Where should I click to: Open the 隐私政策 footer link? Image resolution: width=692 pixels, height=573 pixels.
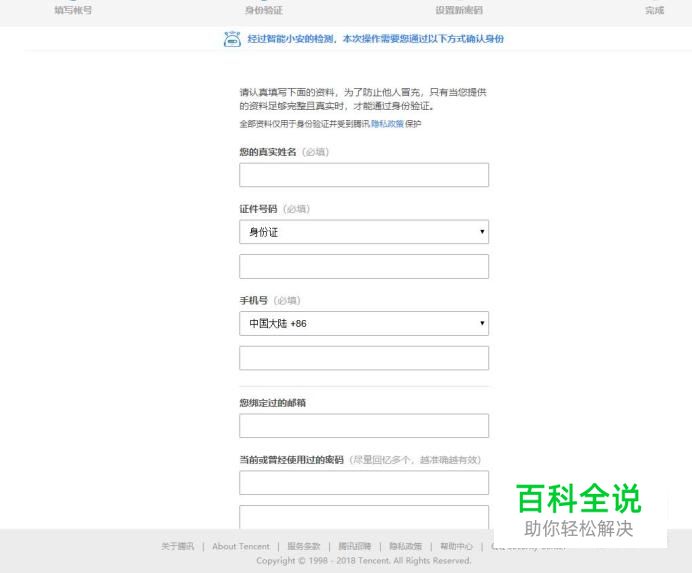(406, 546)
